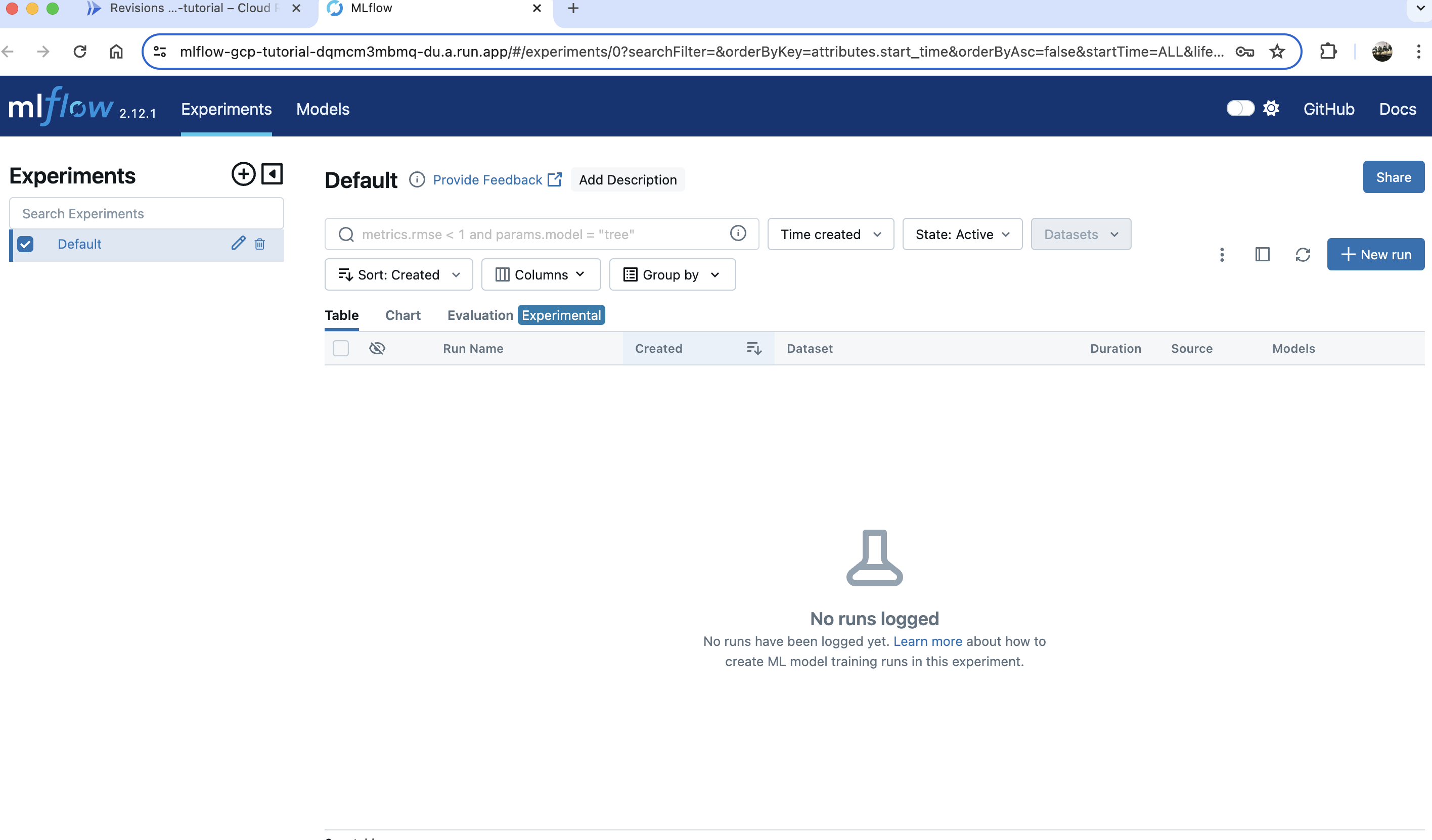Uncheck the Default experiment checkbox
Viewport: 1432px width, 840px height.
coord(26,244)
